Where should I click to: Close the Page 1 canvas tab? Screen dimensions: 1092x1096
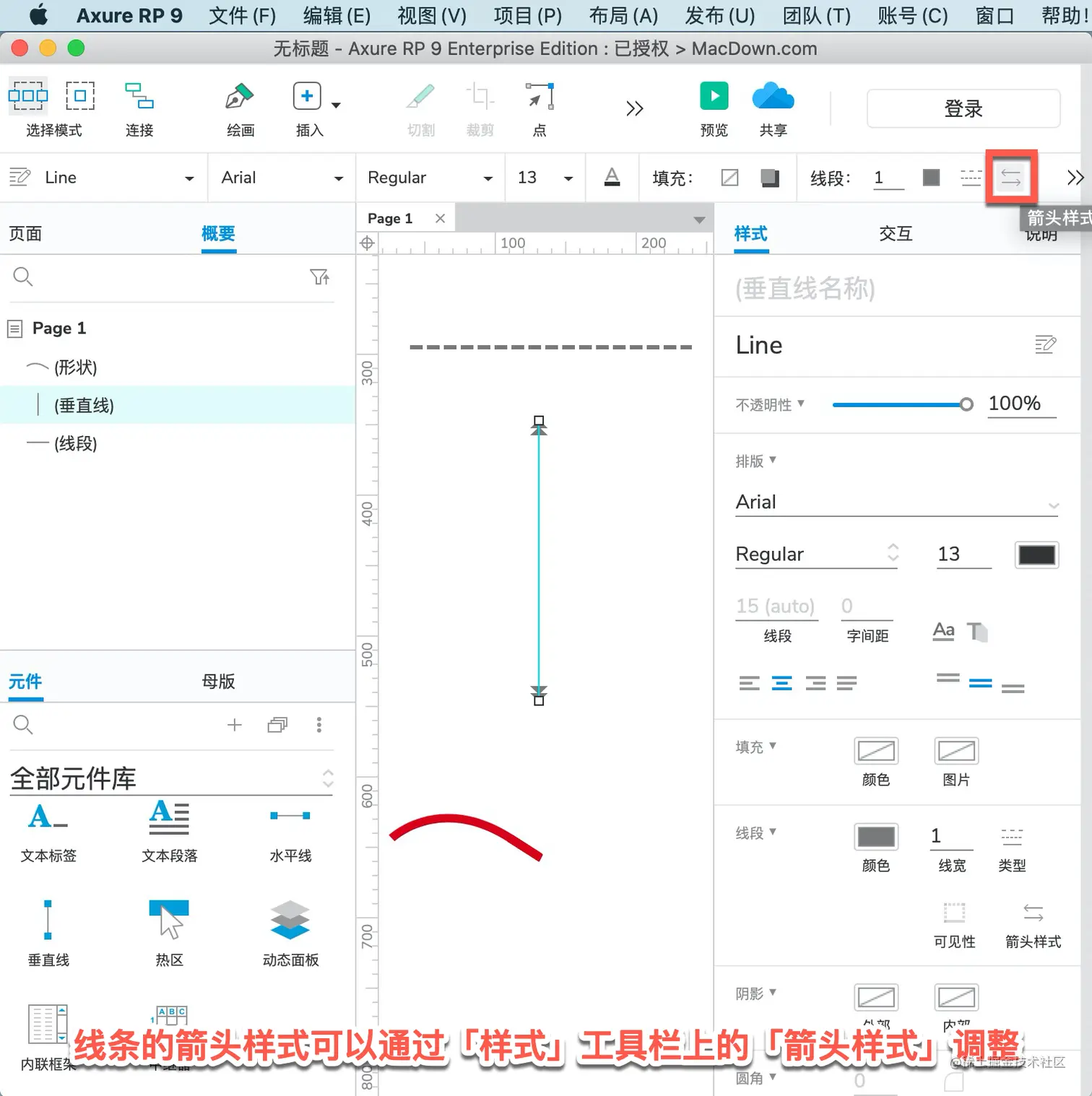point(440,218)
